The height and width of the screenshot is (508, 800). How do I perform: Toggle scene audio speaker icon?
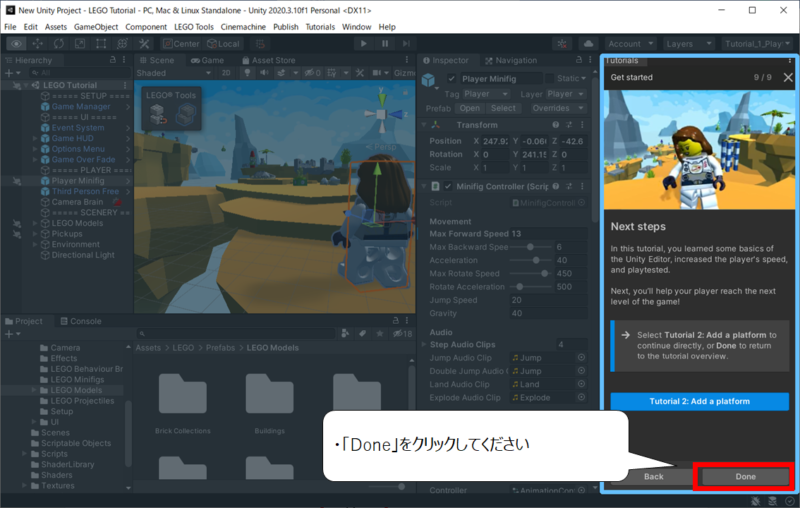(264, 73)
